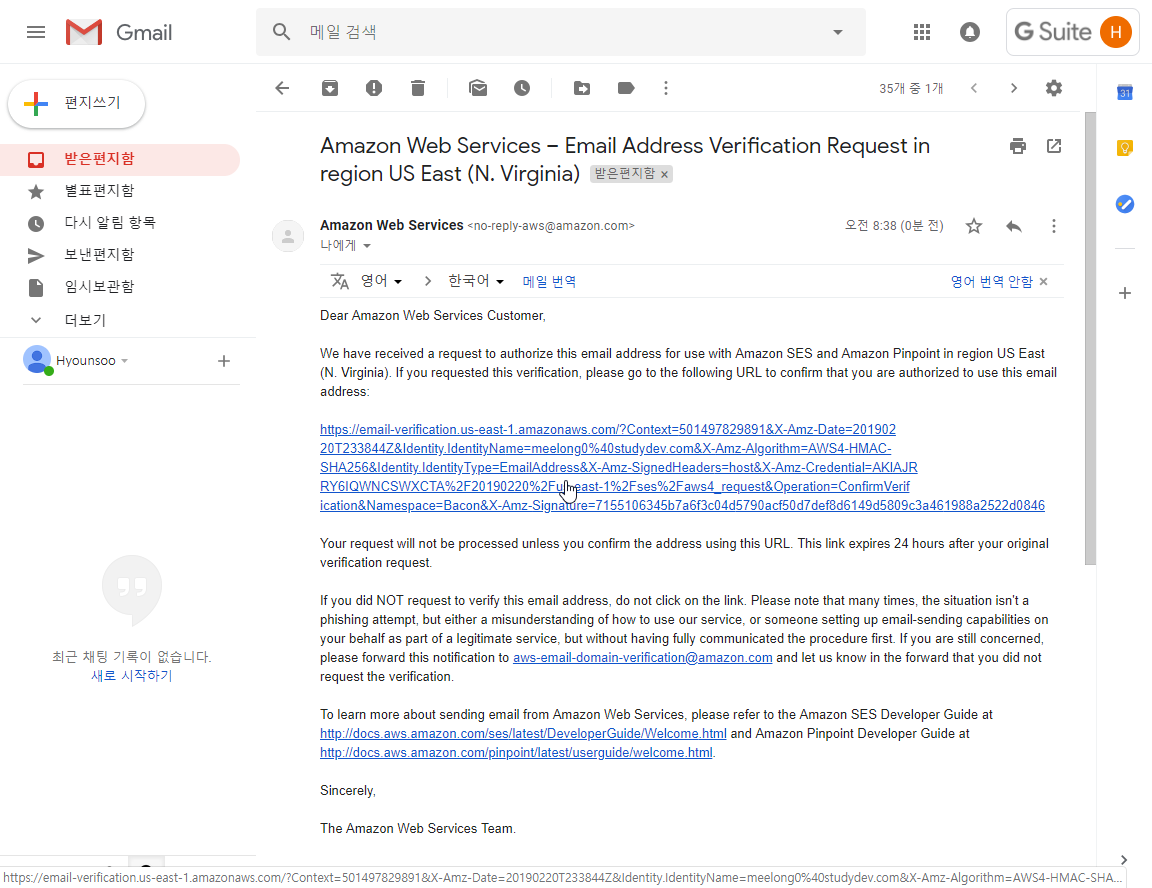Print all with printer icon

tap(1018, 146)
